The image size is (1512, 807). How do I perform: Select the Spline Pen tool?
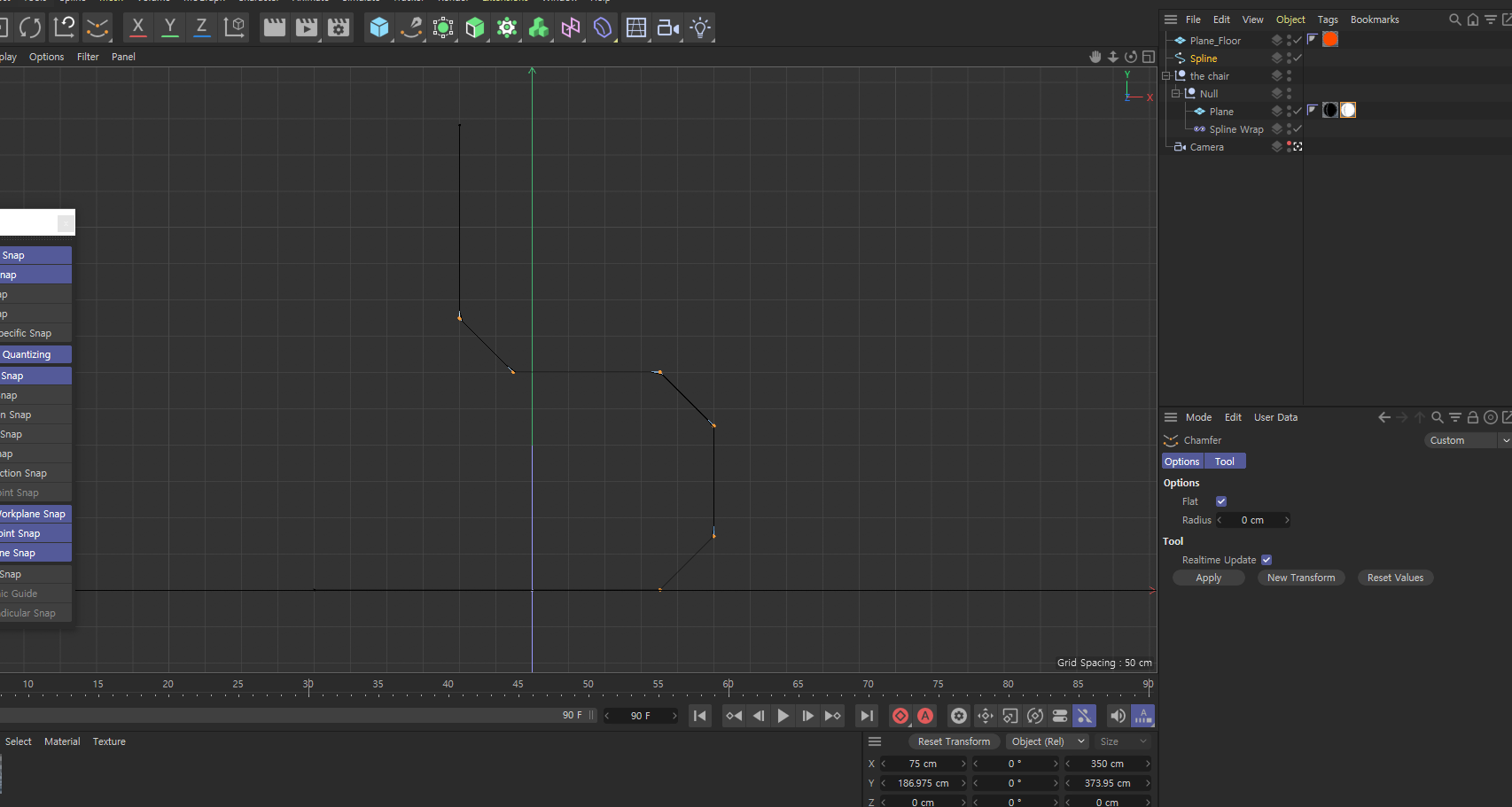click(x=411, y=27)
